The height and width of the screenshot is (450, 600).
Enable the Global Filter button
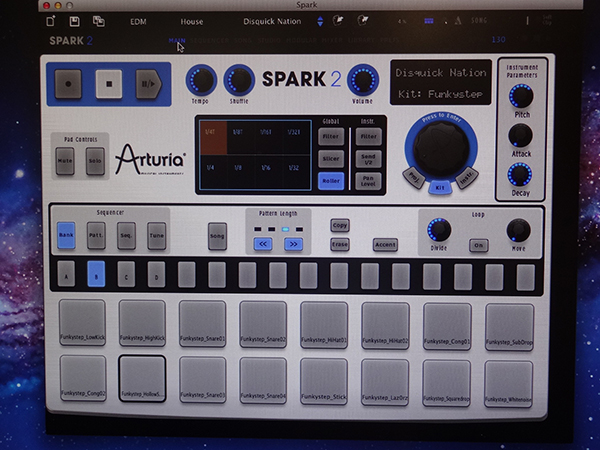(331, 136)
